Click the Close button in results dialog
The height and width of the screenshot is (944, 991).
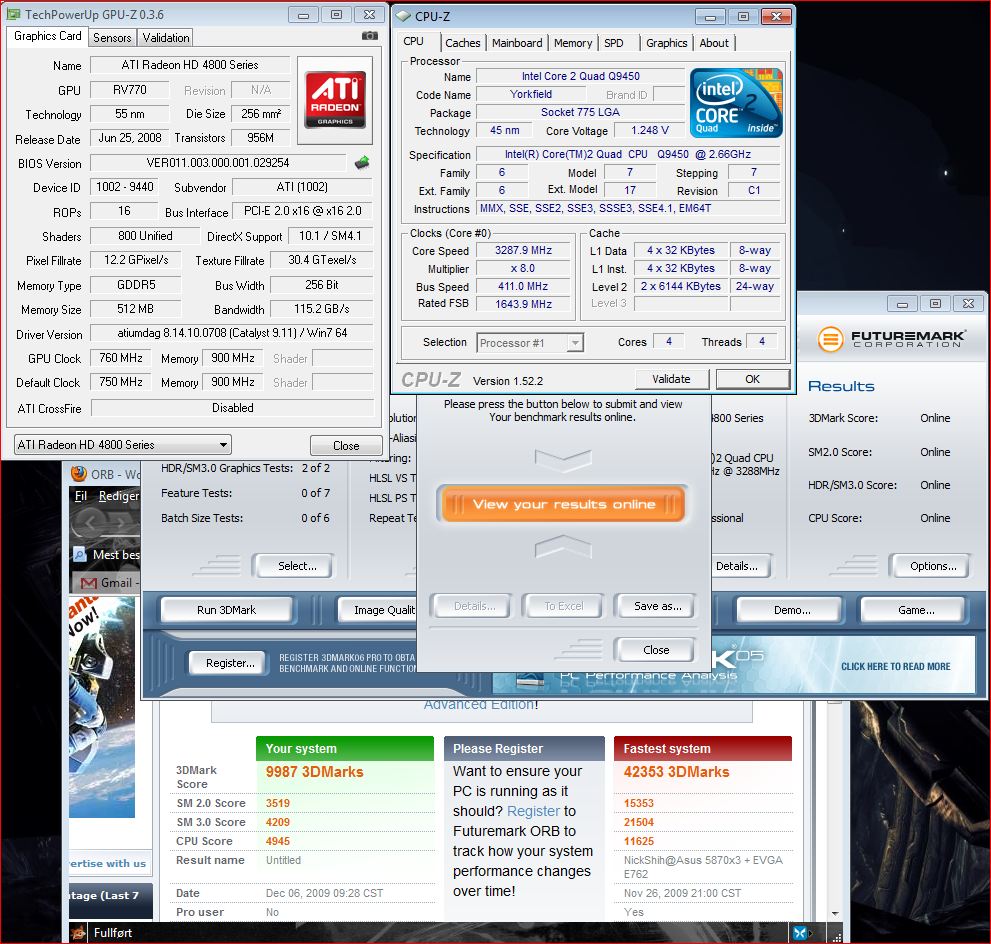(655, 650)
